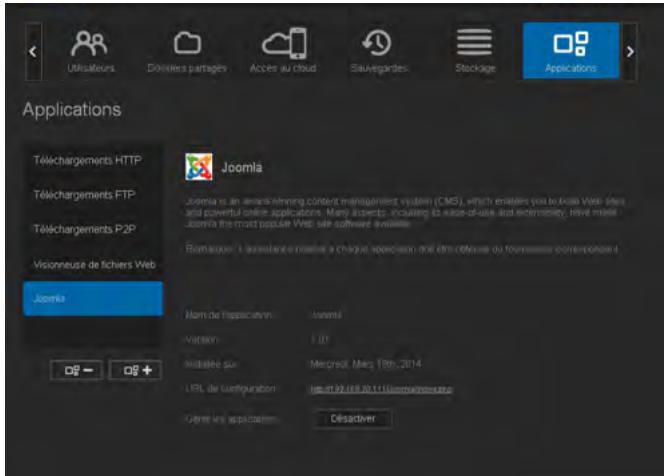
Task: Select Téléchargements P2P in the list
Action: coord(93,229)
